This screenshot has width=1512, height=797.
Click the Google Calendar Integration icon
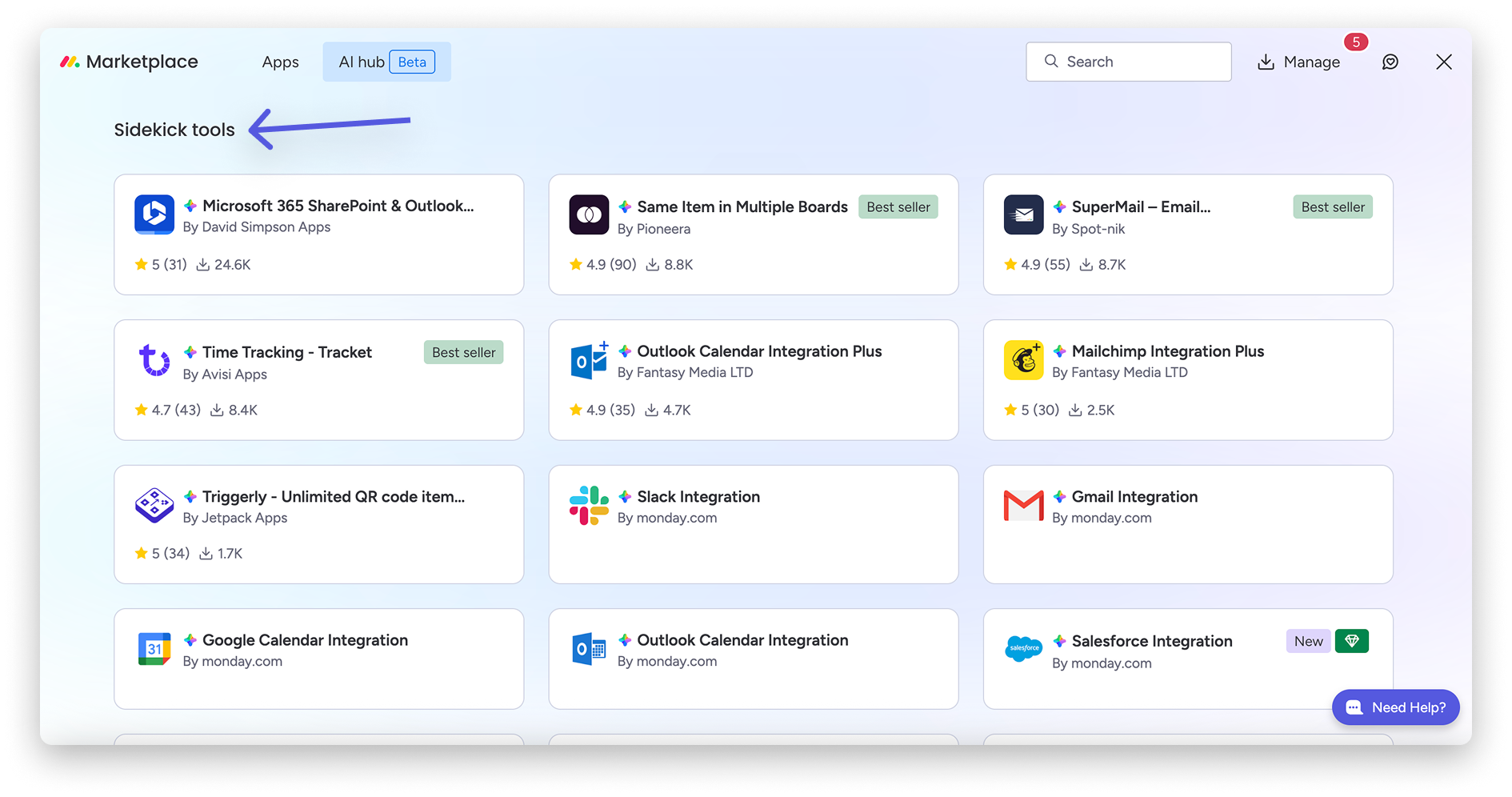(154, 649)
